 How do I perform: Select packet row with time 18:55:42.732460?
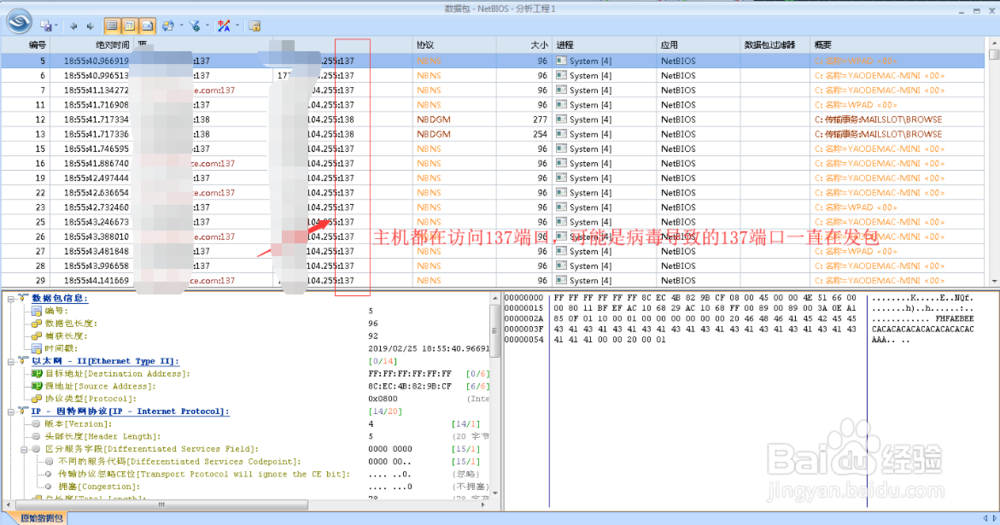(493, 207)
